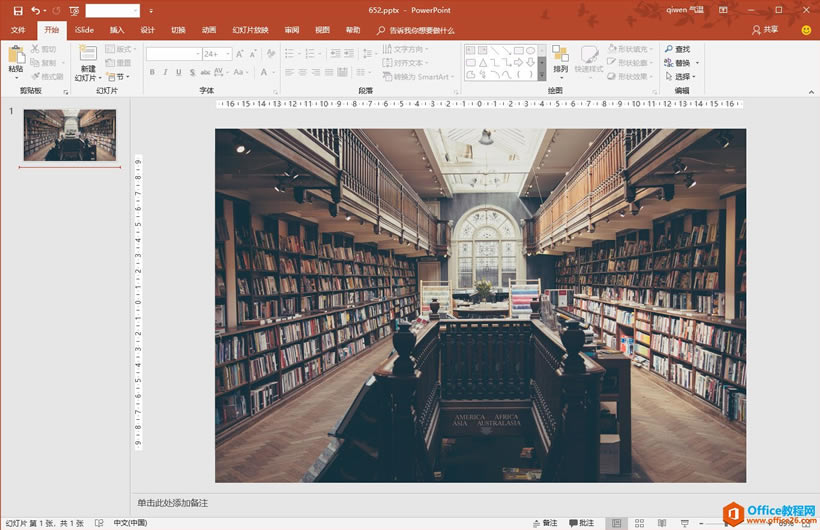Open the line spacing icon
The image size is (820, 530).
click(369, 54)
